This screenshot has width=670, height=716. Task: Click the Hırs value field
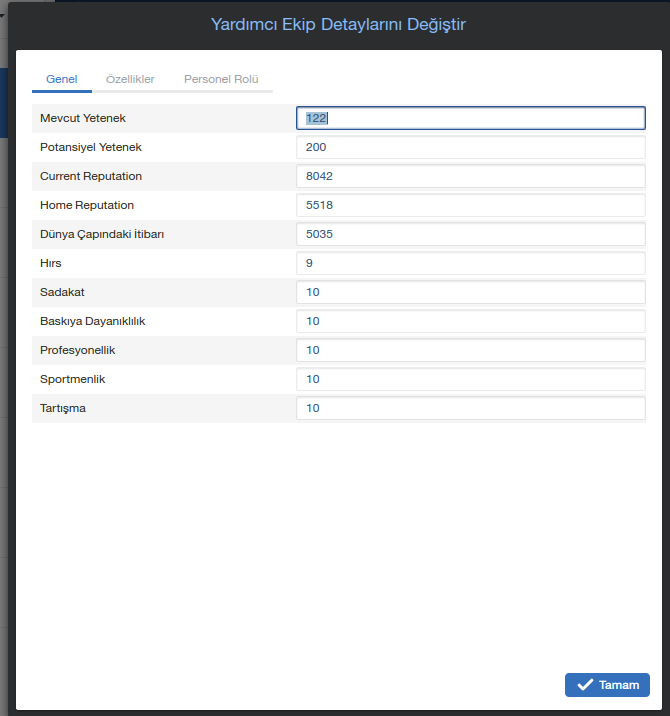pos(470,263)
